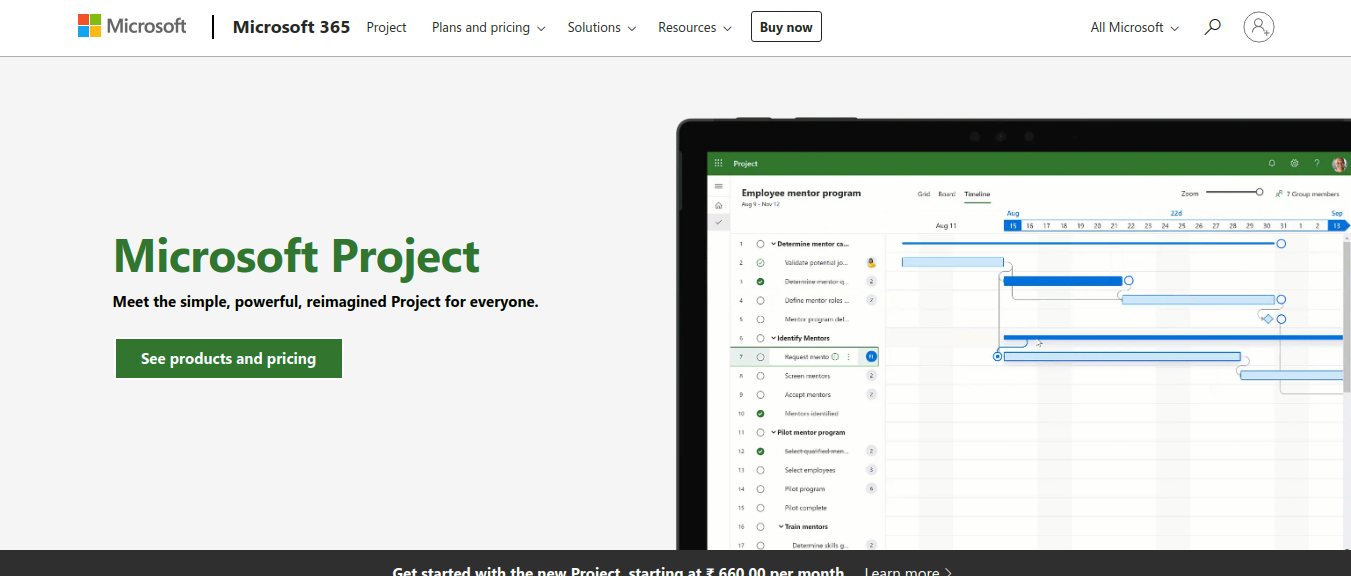Click Mentor program defined task name

point(817,319)
